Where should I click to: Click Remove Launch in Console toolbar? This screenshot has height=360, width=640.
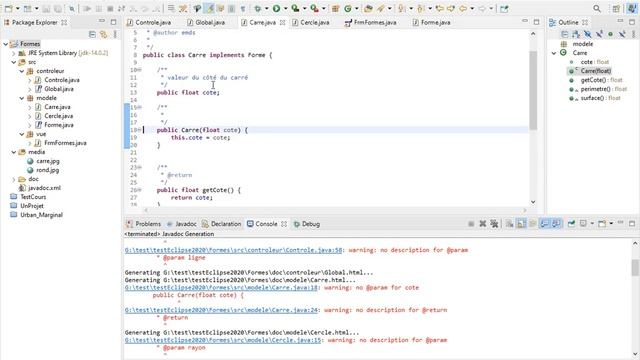pos(482,224)
